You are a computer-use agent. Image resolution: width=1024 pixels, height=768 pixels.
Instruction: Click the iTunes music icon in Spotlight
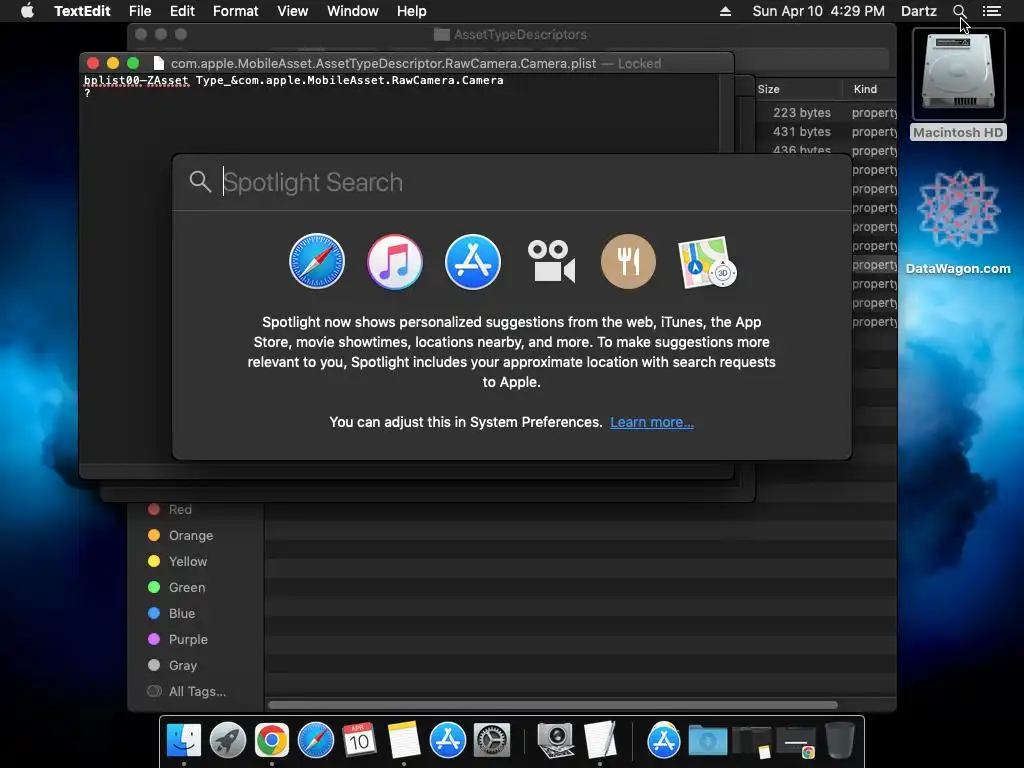(x=394, y=261)
